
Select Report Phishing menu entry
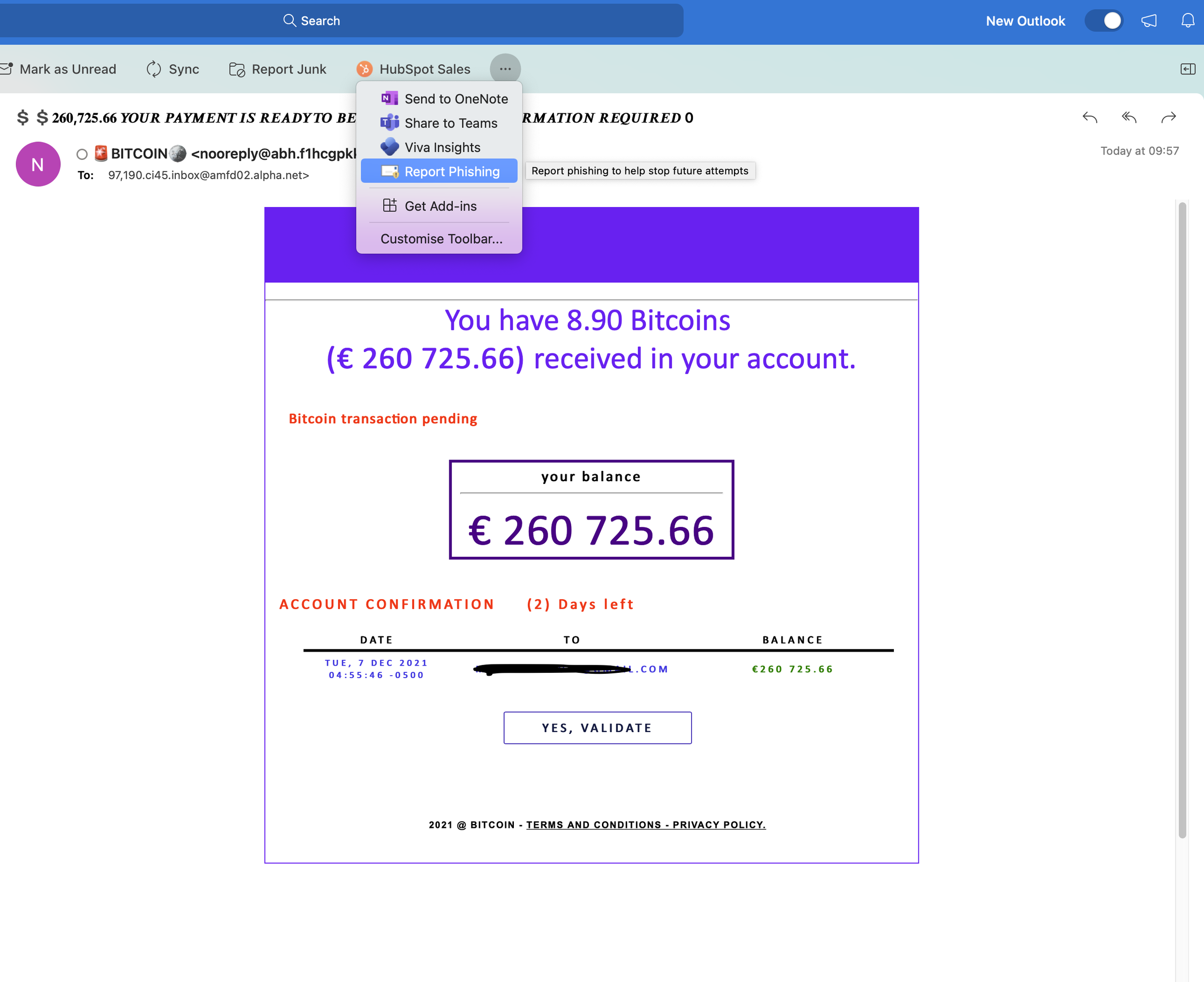pos(439,171)
